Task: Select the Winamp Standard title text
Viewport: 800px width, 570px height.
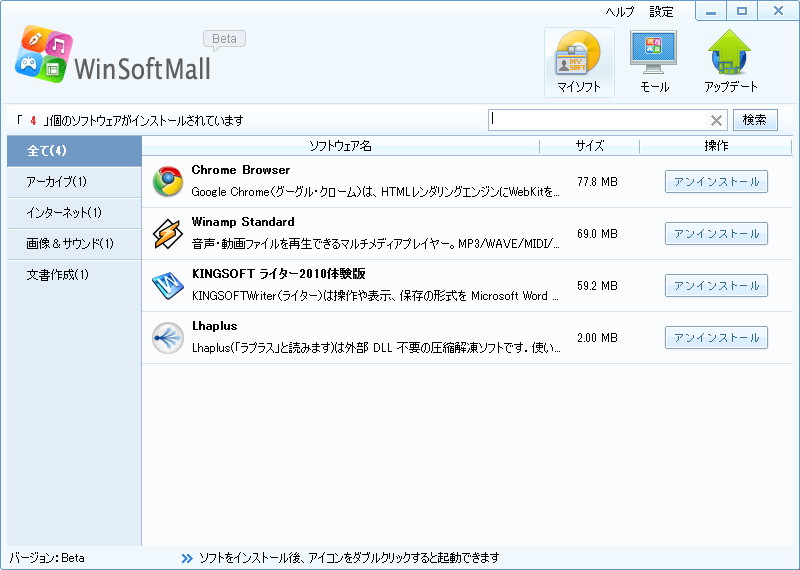Action: pyautogui.click(x=243, y=222)
